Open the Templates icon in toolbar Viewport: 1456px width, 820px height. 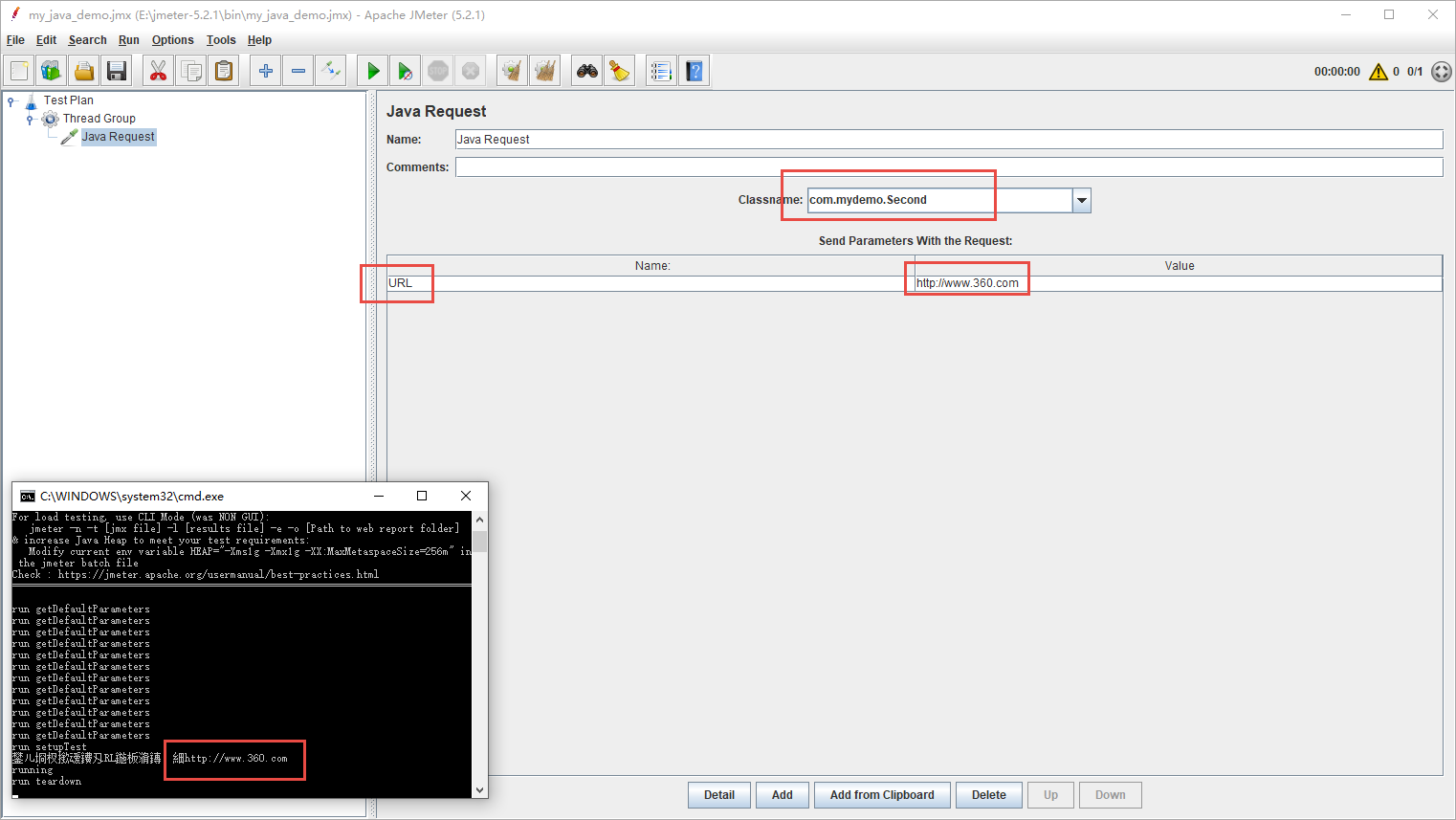pos(52,71)
